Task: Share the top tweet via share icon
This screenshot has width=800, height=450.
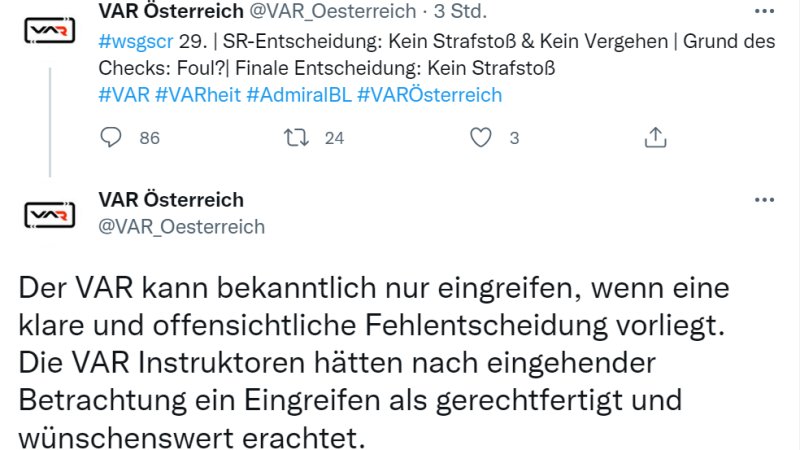Action: [x=655, y=137]
